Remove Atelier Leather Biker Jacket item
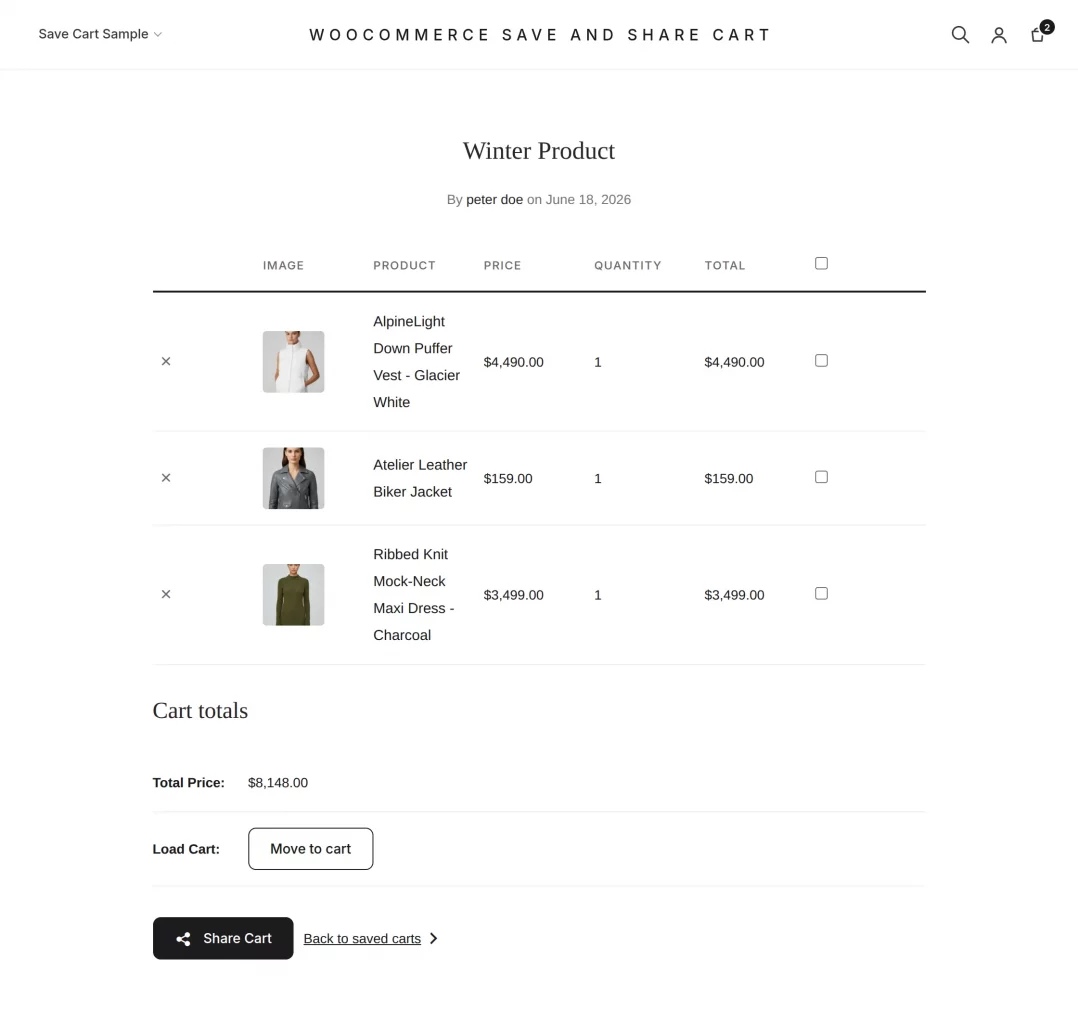 coord(166,477)
